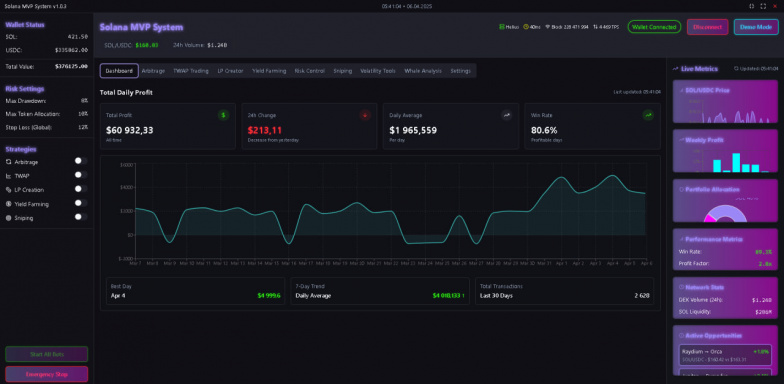Screen dimensions: 784x384
Task: Click the trend icon in Daily Average card
Action: (x=506, y=115)
